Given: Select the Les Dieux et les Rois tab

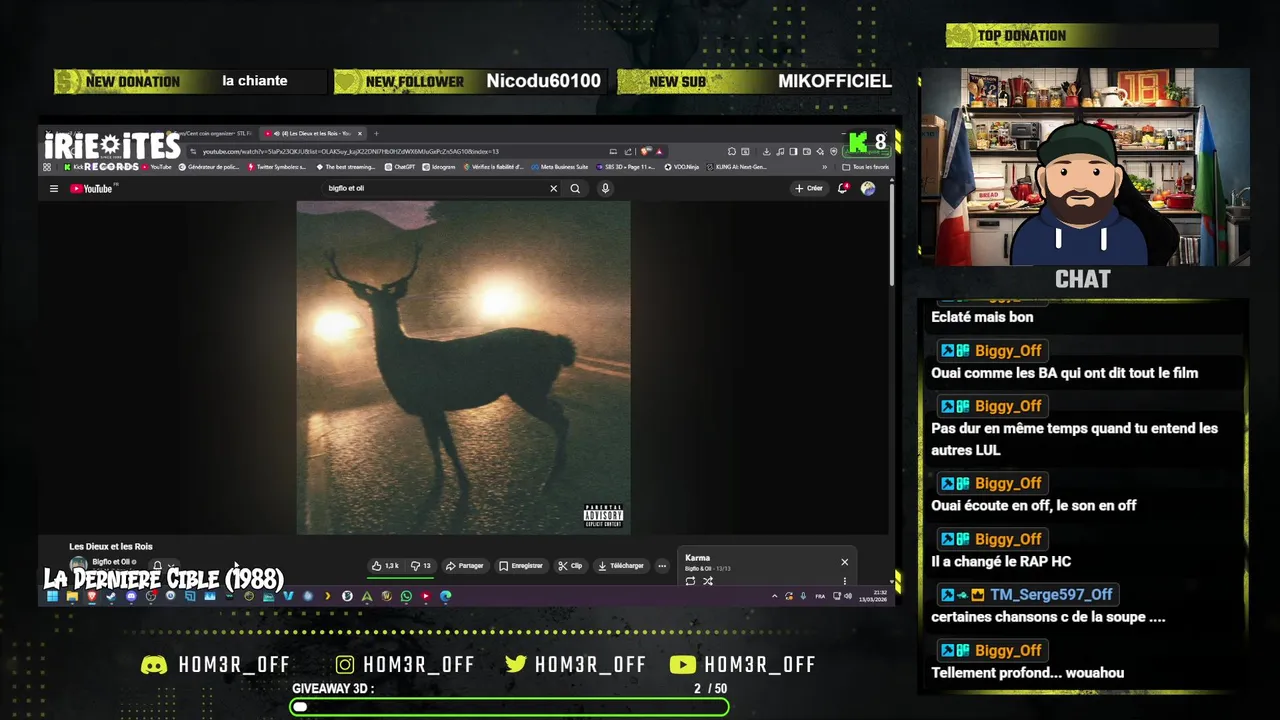Looking at the screenshot, I should (x=313, y=133).
